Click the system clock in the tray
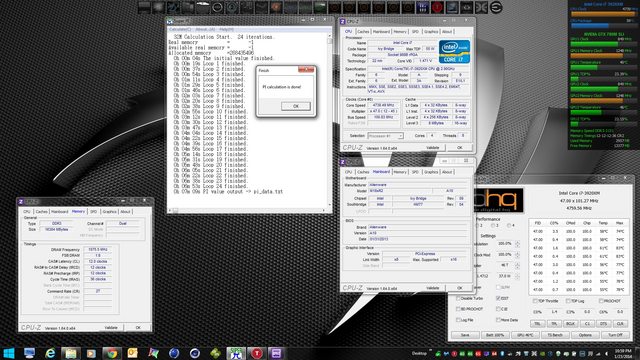This screenshot has width=640, height=360. pos(623,353)
